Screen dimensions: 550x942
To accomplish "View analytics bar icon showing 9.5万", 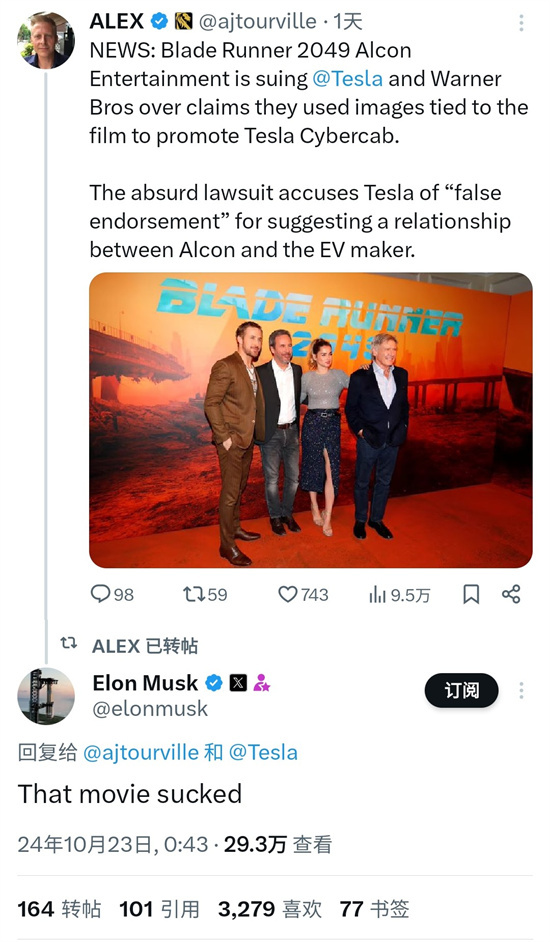I will [x=399, y=595].
